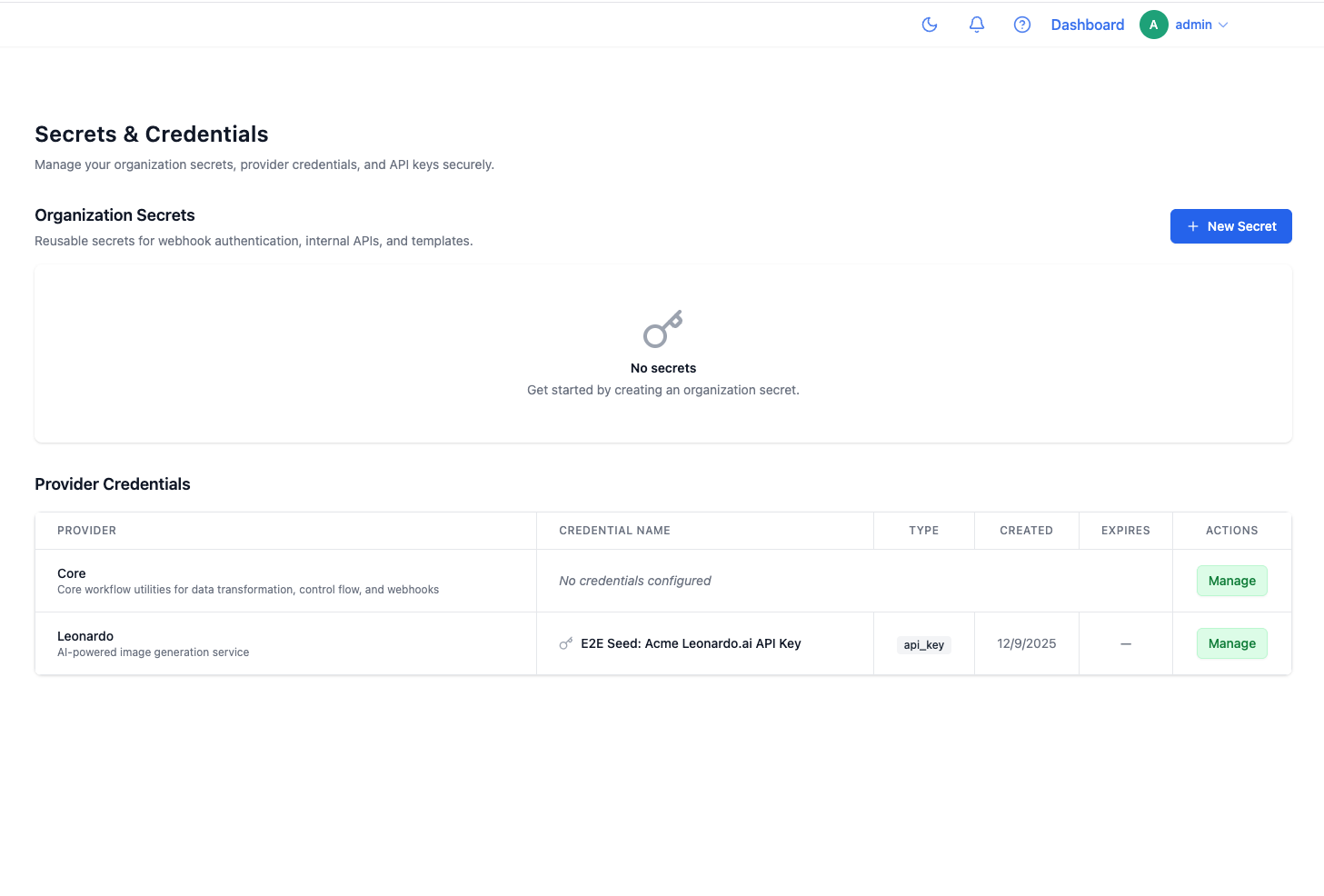Click the 12/9/2025 created date
The height and width of the screenshot is (896, 1324).
pos(1026,643)
